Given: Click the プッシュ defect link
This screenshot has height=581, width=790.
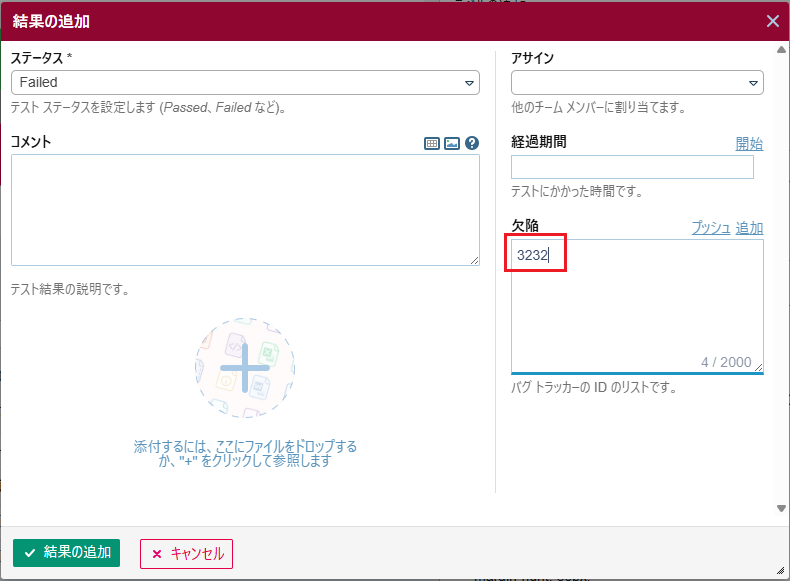Looking at the screenshot, I should point(710,227).
